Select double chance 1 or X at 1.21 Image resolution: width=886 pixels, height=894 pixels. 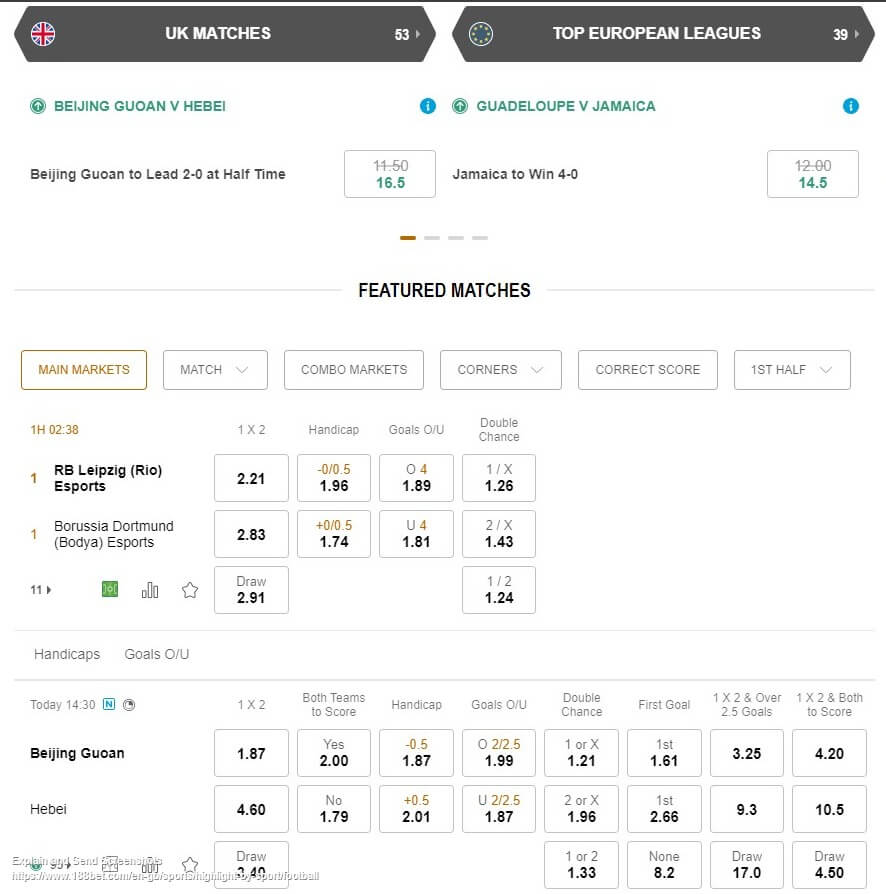click(582, 753)
